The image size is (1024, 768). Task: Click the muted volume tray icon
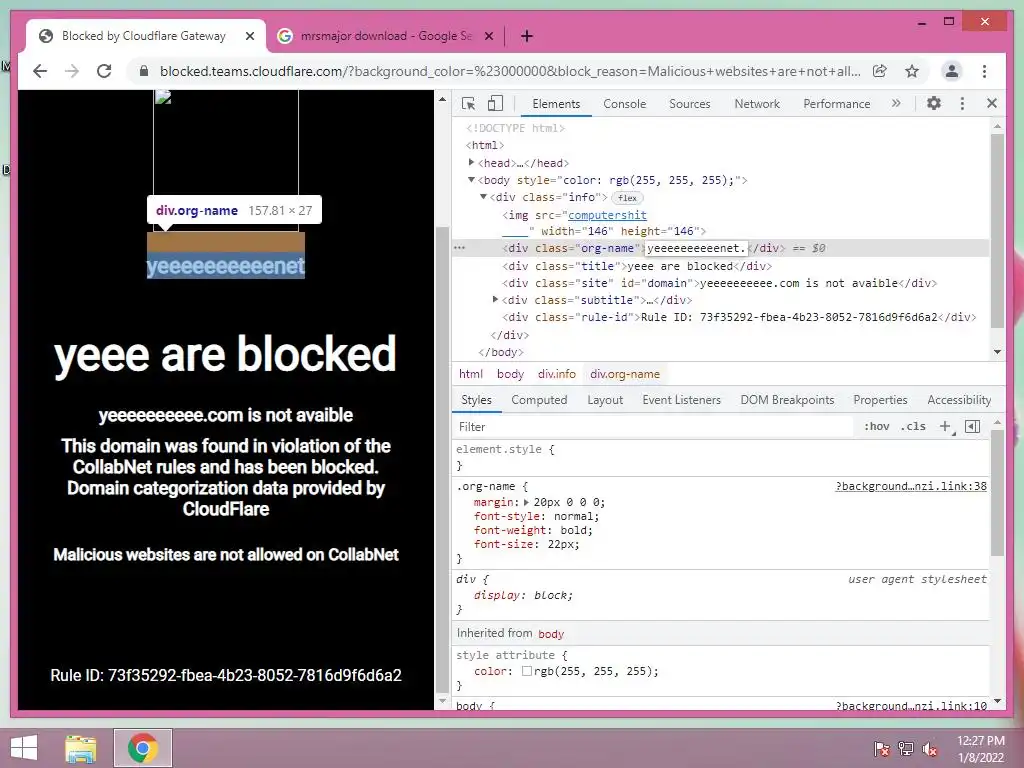tap(930, 748)
